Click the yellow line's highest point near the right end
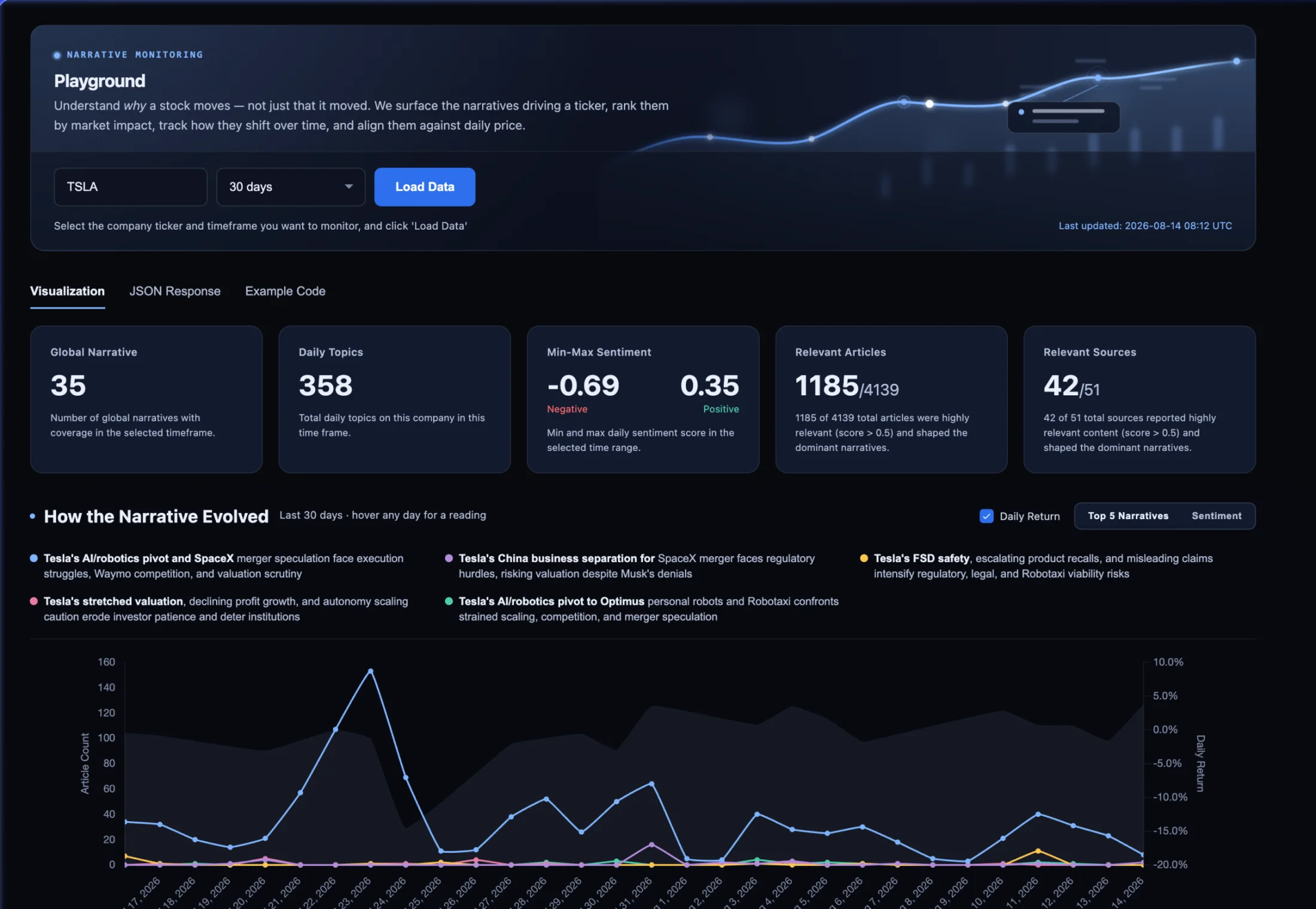The height and width of the screenshot is (909, 1316). point(1038,850)
